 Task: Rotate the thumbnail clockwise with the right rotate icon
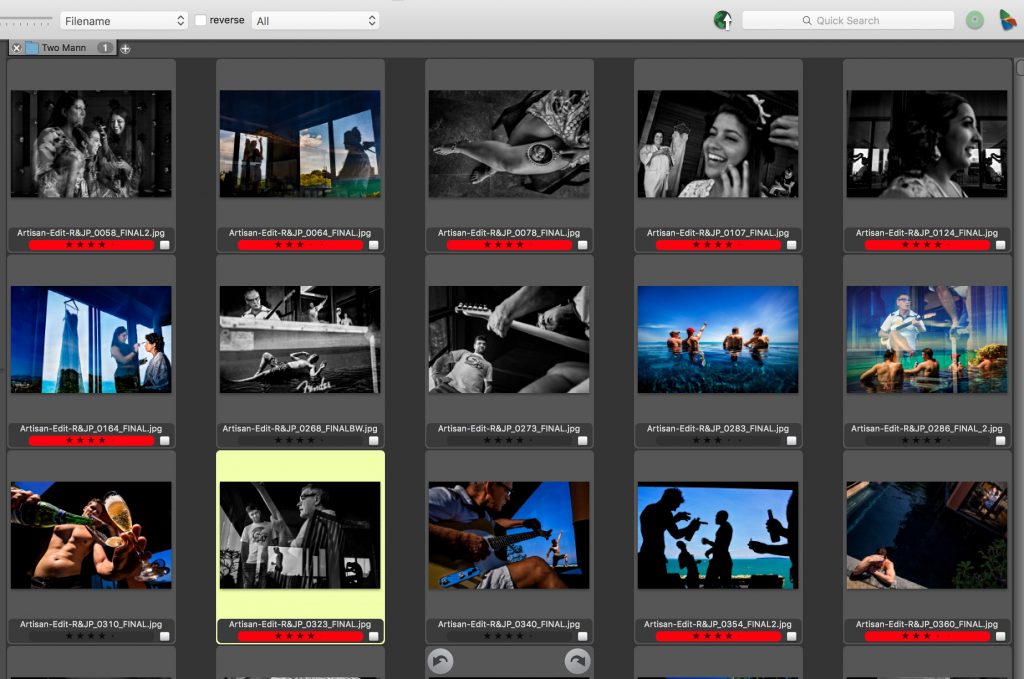577,661
